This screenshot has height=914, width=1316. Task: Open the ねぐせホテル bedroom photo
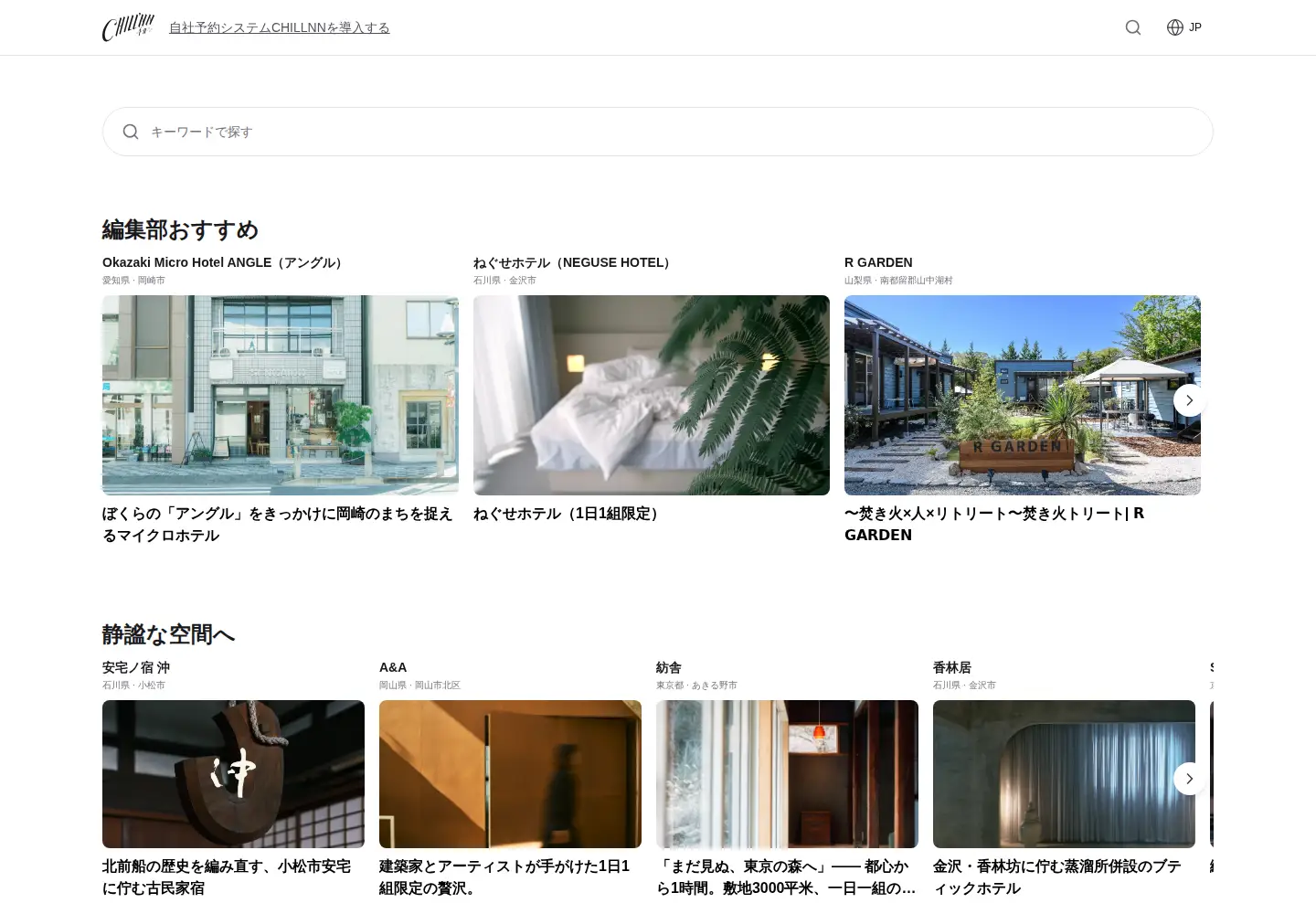tap(652, 395)
